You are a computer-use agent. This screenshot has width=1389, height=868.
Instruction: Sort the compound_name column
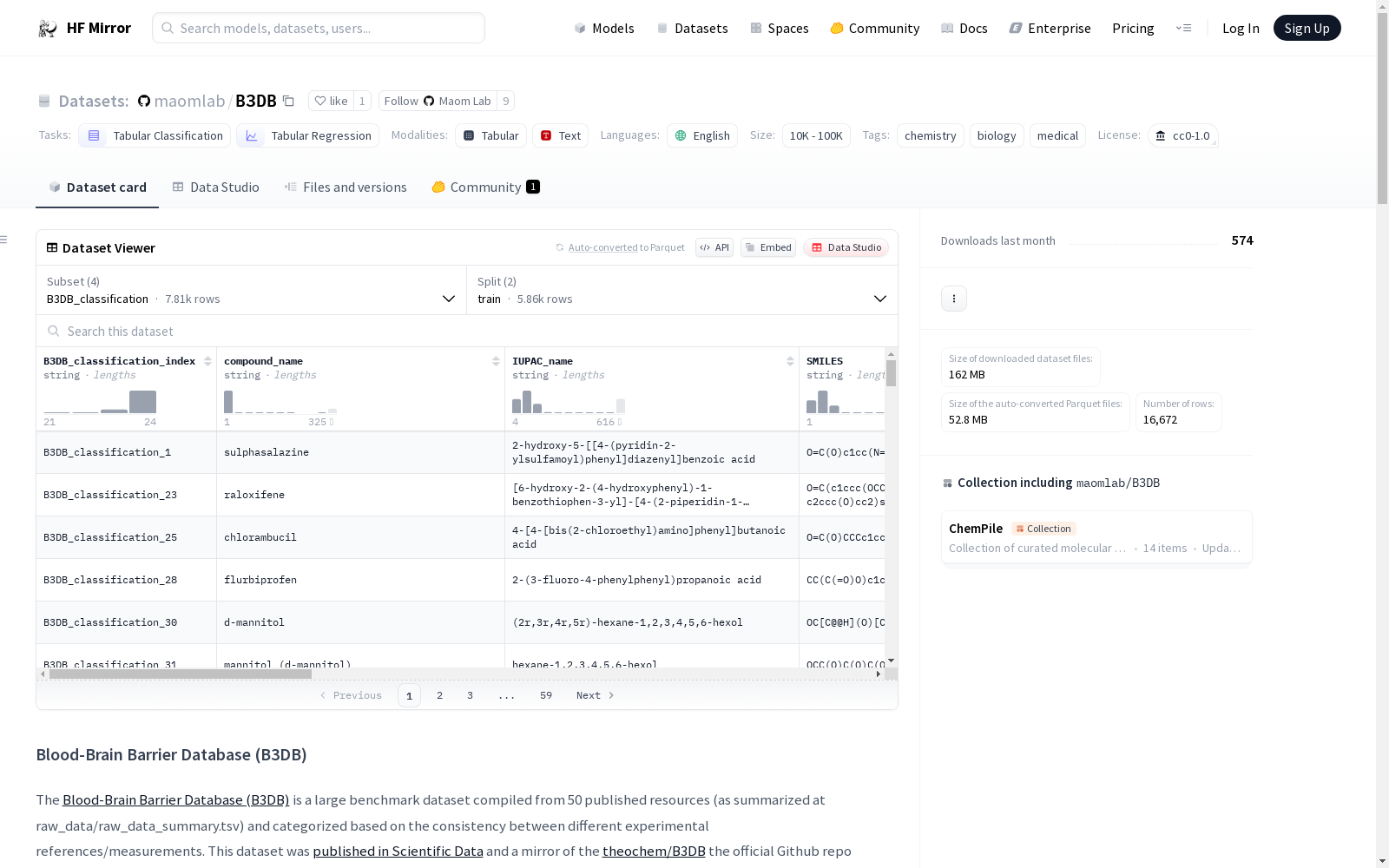(496, 361)
